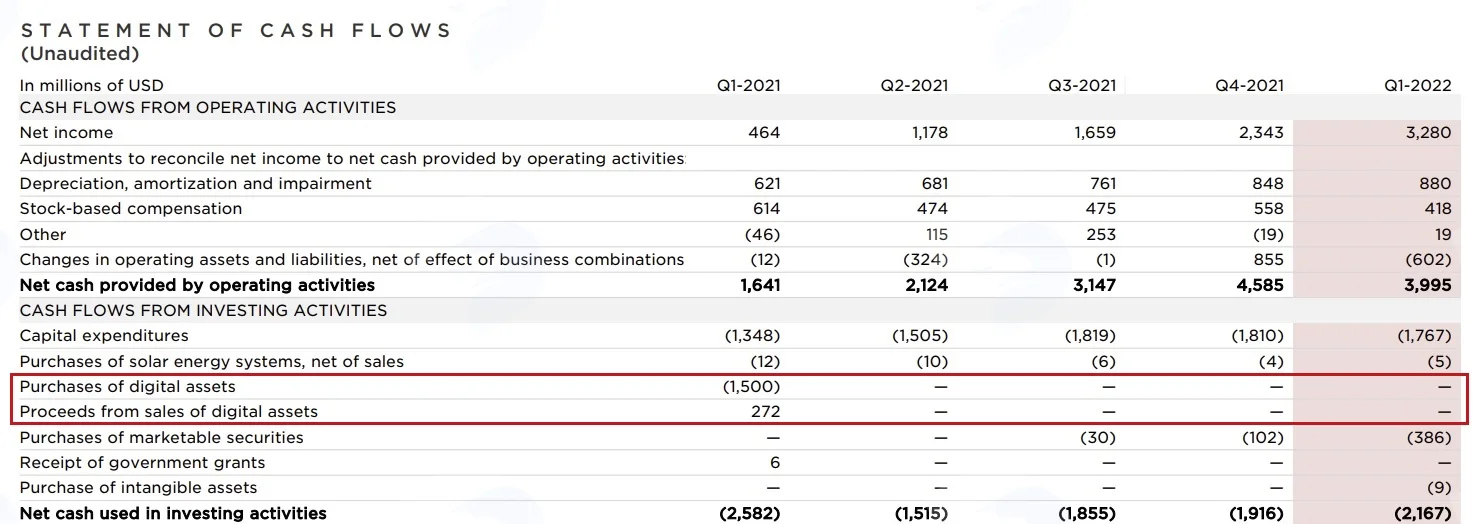Click Capital expenditures row label
Screen dimensions: 1474x524
click(104, 336)
